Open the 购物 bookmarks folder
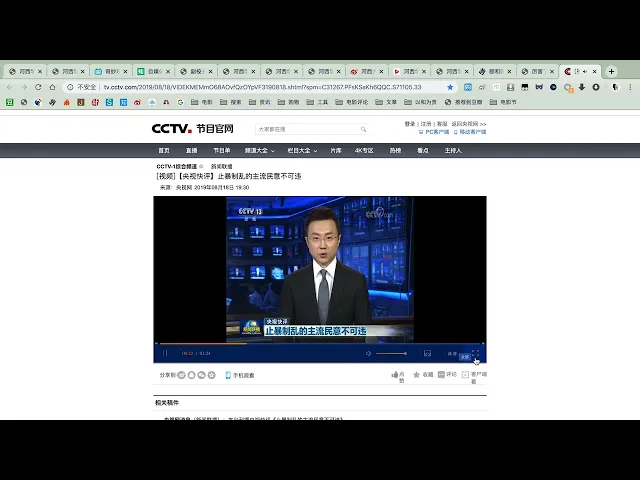This screenshot has height=480, width=640. pos(289,102)
